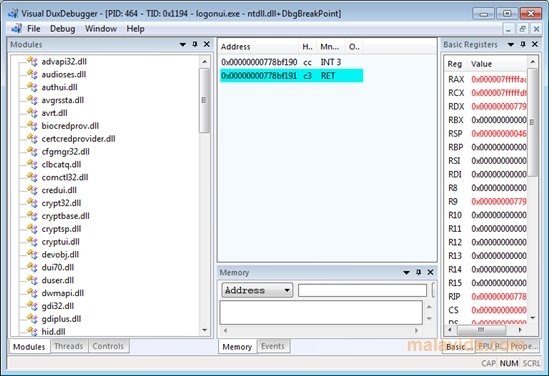Switch to the Controls tab
Viewport: 549px width, 376px height.
click(108, 346)
